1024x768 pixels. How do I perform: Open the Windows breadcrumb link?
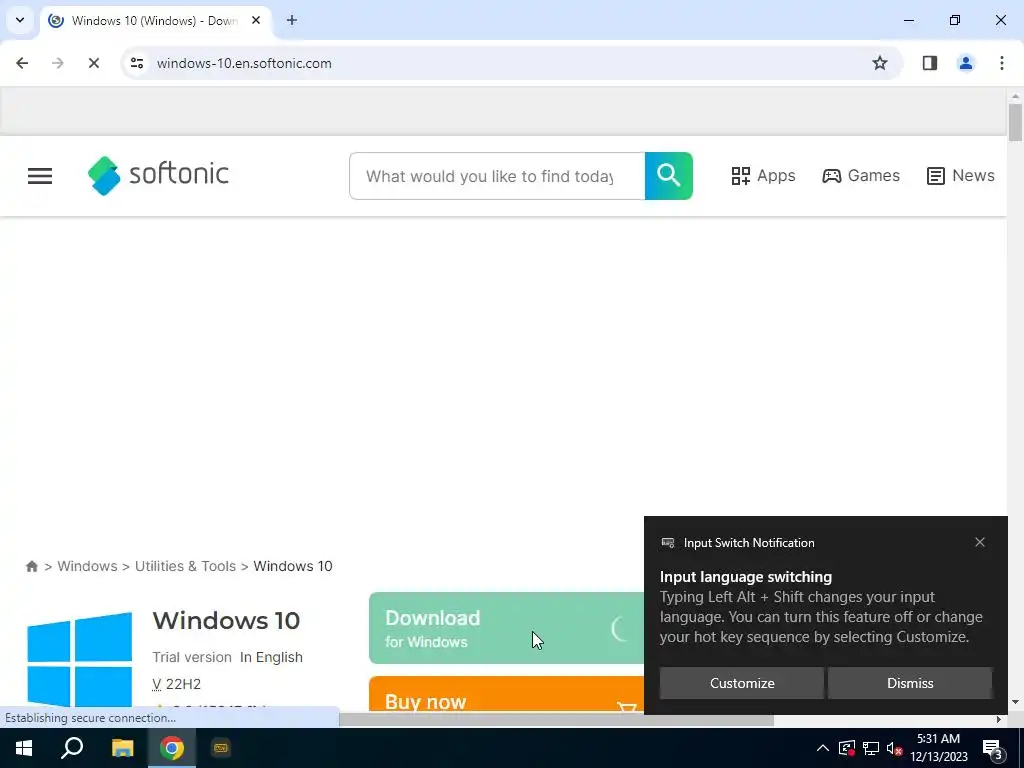87,566
